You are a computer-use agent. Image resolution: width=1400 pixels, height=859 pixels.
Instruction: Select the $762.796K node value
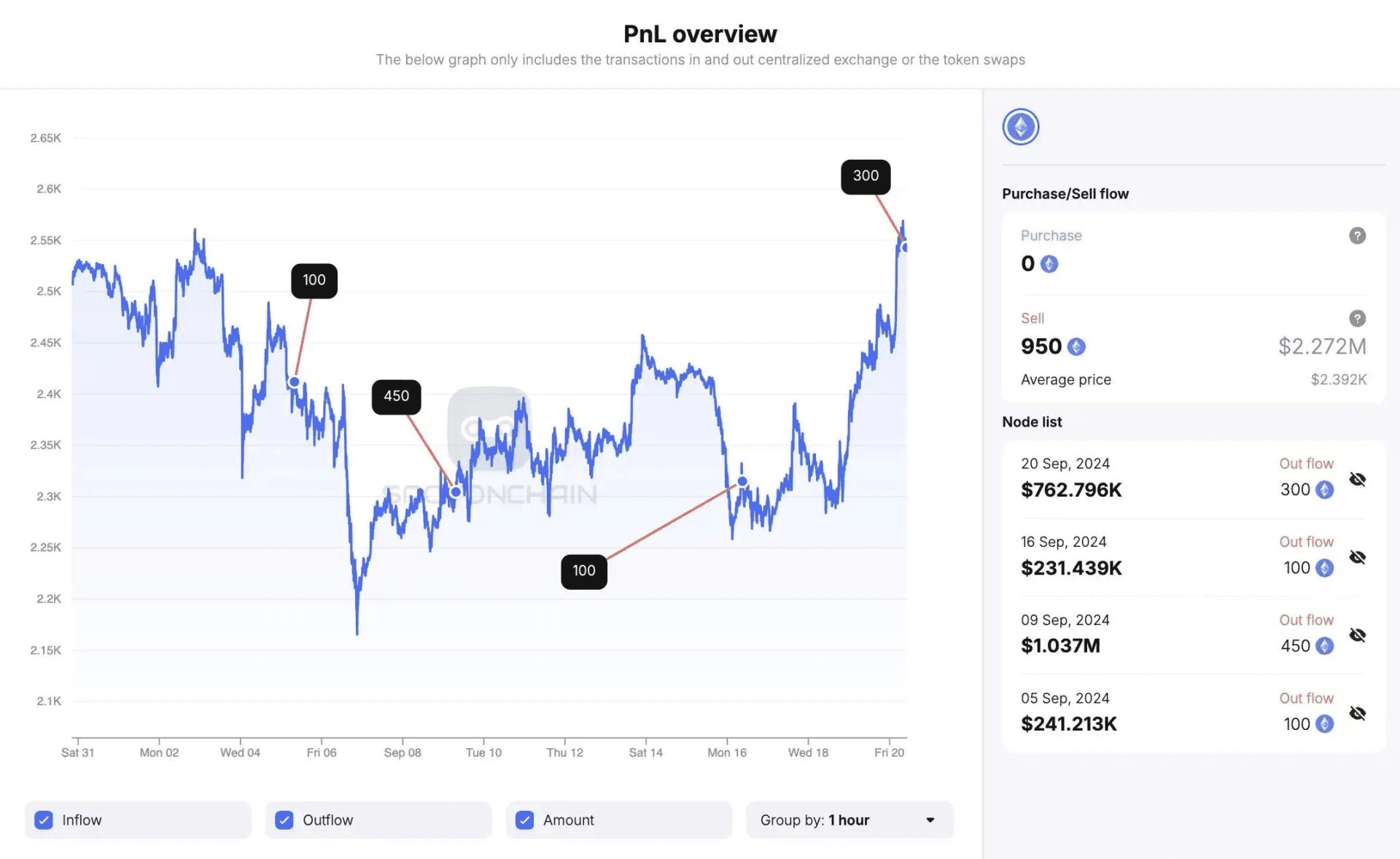pyautogui.click(x=1071, y=490)
